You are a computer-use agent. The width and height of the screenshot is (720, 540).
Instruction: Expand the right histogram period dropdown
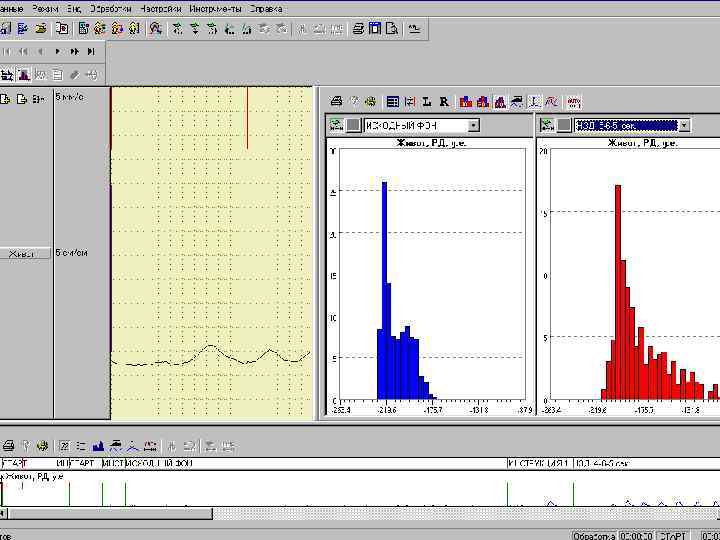coord(684,126)
